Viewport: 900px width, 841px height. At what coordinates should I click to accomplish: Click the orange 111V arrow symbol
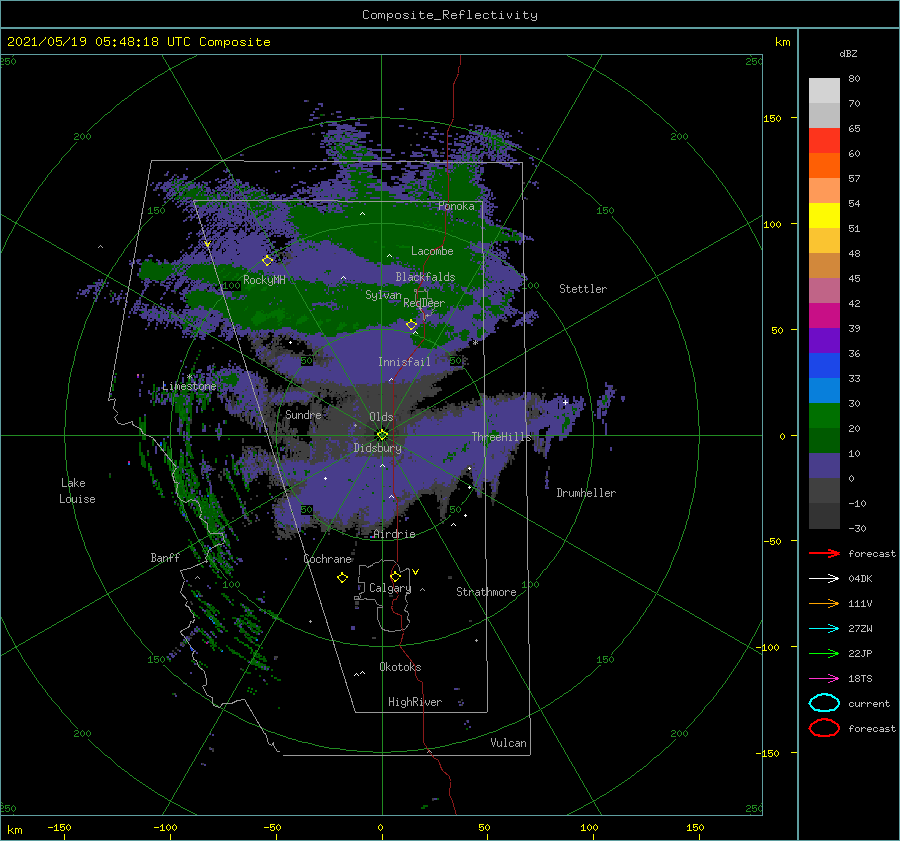pyautogui.click(x=824, y=603)
